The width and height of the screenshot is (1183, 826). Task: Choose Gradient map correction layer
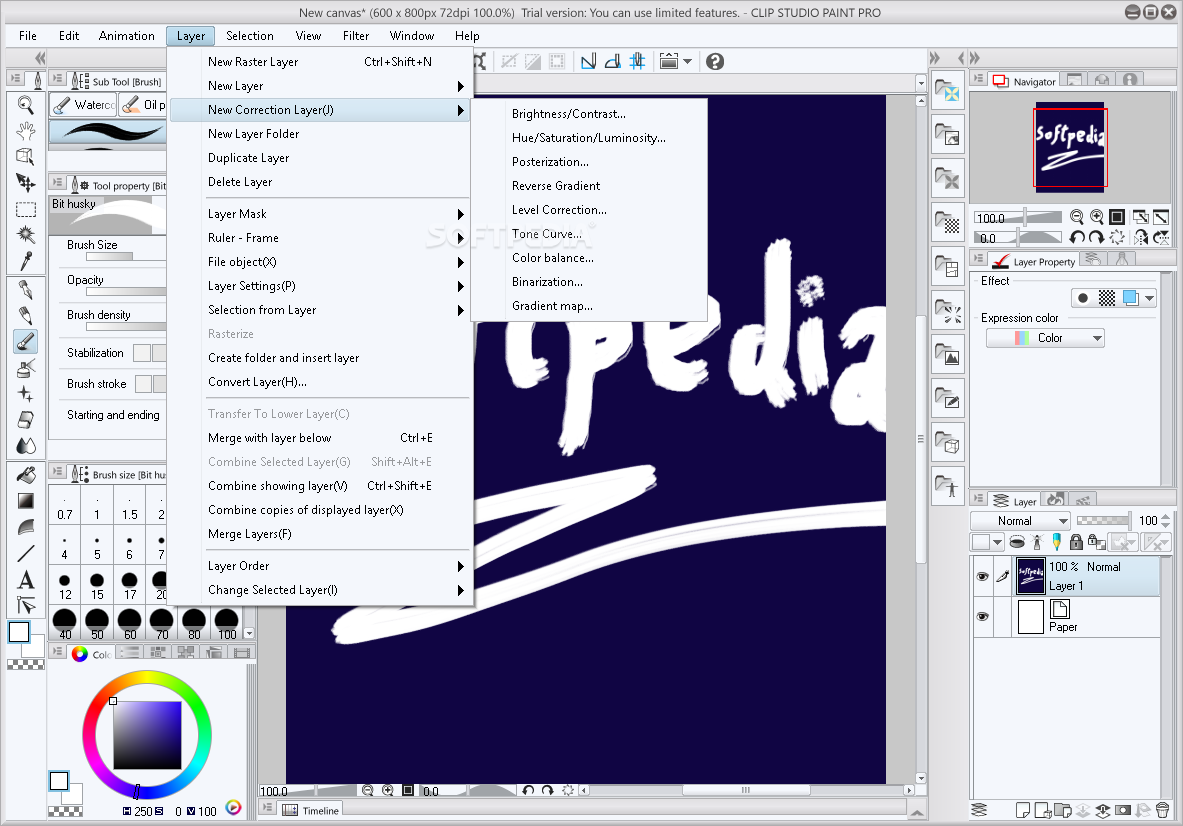click(x=552, y=306)
